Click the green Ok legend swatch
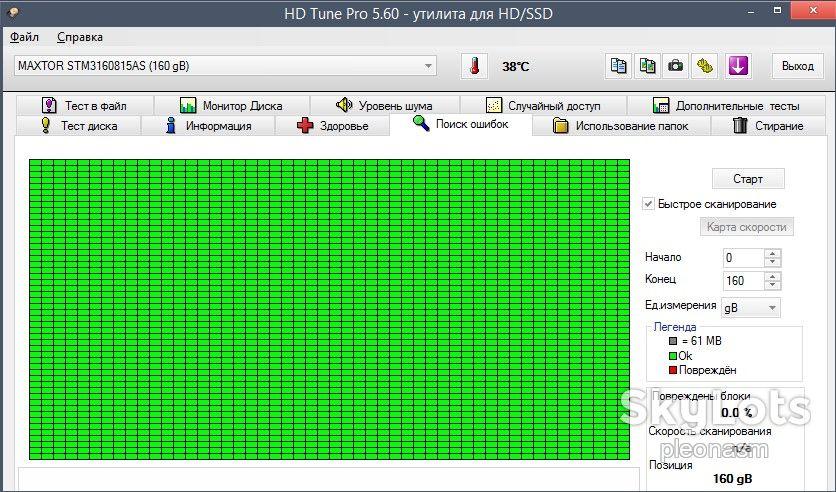This screenshot has width=836, height=492. click(673, 356)
